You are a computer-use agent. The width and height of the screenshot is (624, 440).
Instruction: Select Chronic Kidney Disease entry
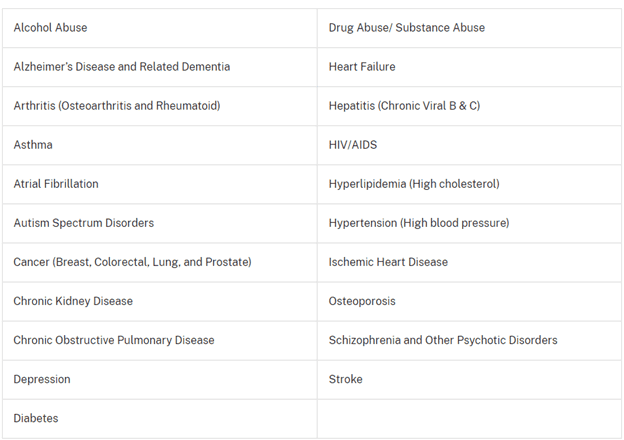coord(73,301)
